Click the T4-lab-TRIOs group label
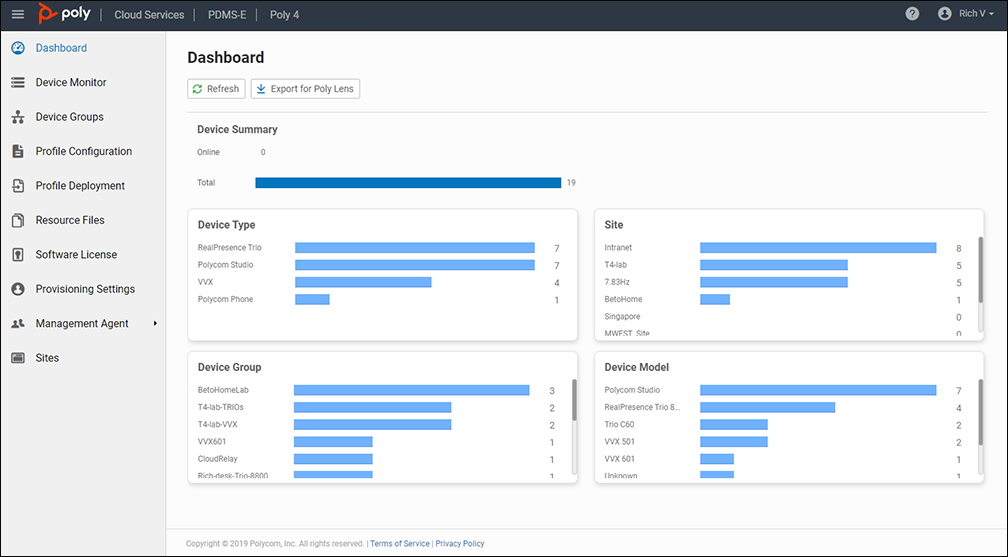This screenshot has height=557, width=1008. pyautogui.click(x=220, y=408)
